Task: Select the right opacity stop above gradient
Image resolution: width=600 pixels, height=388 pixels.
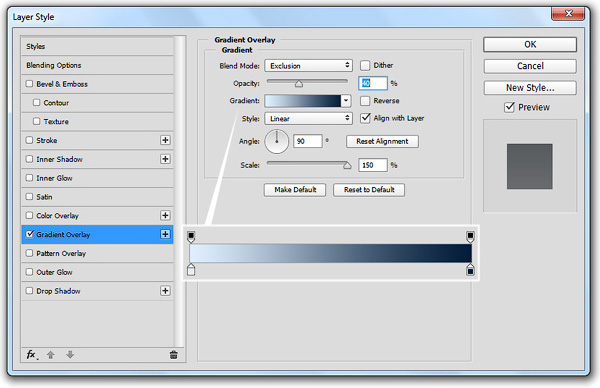Action: pyautogui.click(x=470, y=237)
